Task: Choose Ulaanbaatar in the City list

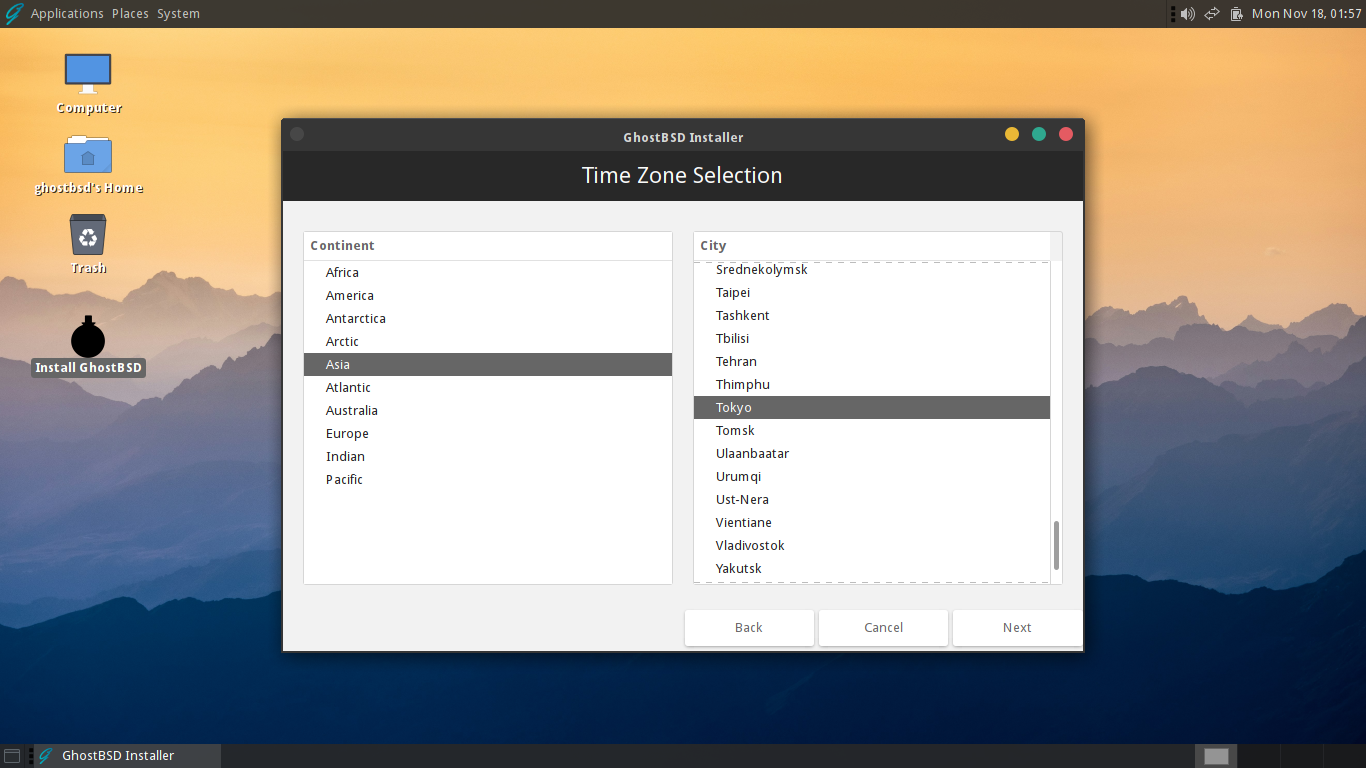Action: point(872,454)
